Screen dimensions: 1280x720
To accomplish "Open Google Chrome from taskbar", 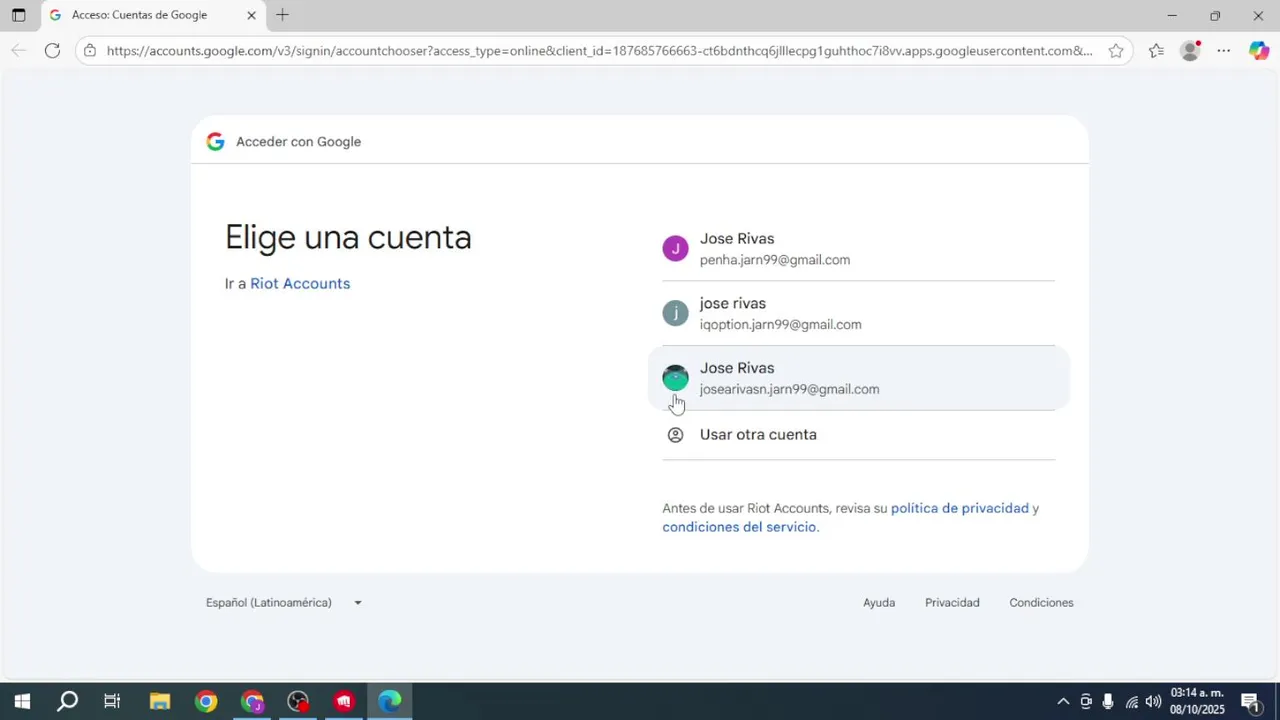I will pos(206,702).
